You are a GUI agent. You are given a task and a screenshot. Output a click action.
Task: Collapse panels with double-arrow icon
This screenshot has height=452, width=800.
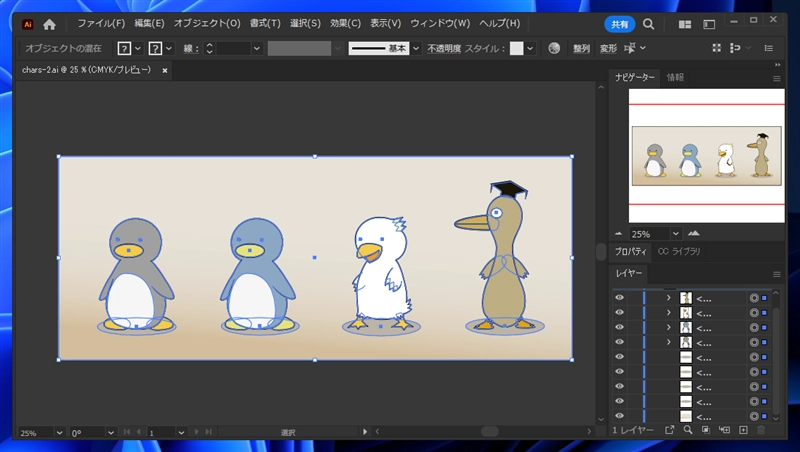[778, 65]
